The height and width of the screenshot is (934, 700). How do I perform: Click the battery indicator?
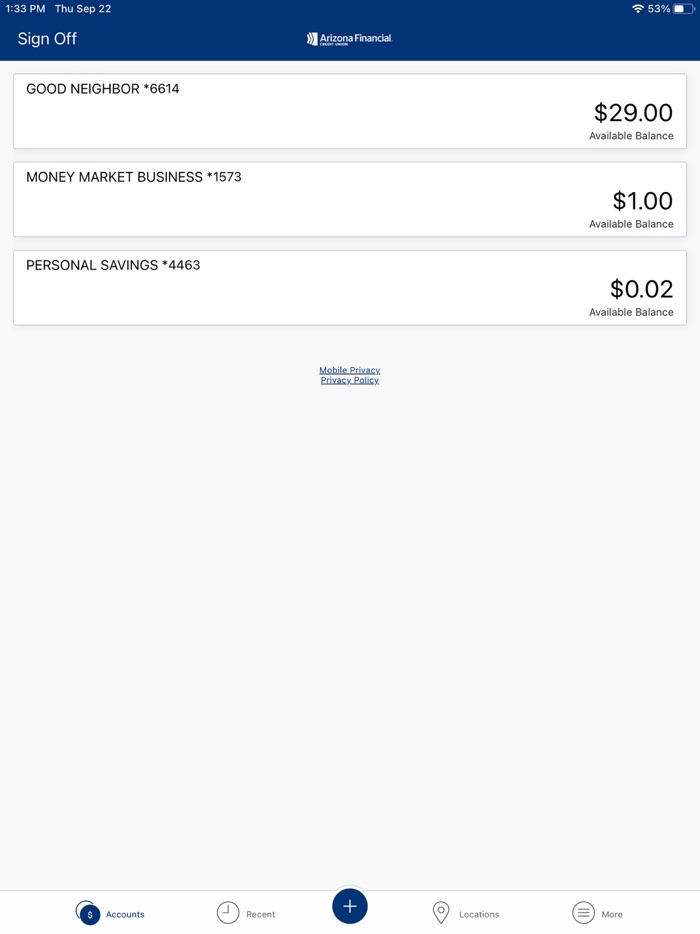684,8
